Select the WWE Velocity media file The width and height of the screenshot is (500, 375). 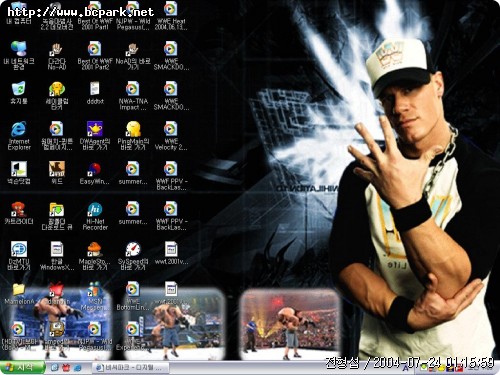point(171,135)
